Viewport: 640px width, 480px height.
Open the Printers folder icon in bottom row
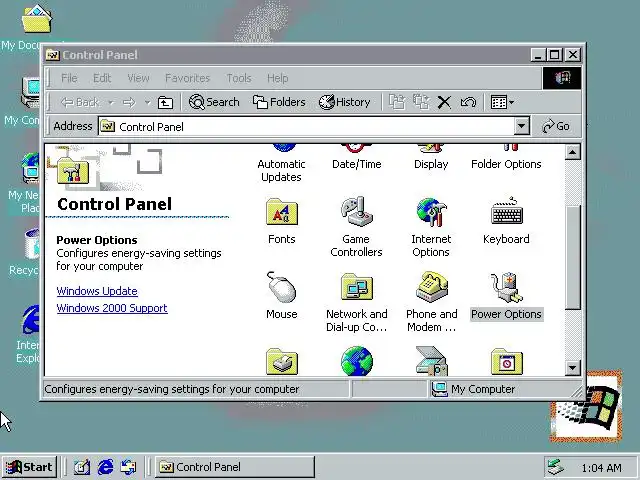[282, 362]
